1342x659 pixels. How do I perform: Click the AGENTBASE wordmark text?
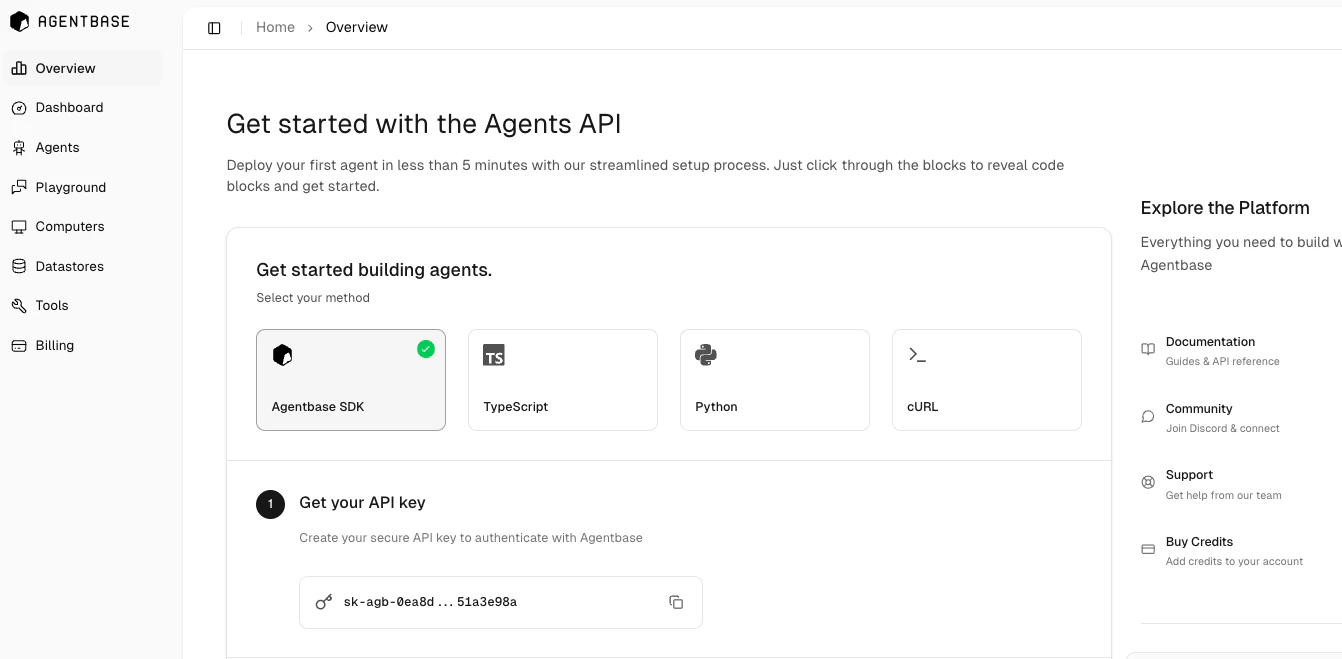coord(83,21)
